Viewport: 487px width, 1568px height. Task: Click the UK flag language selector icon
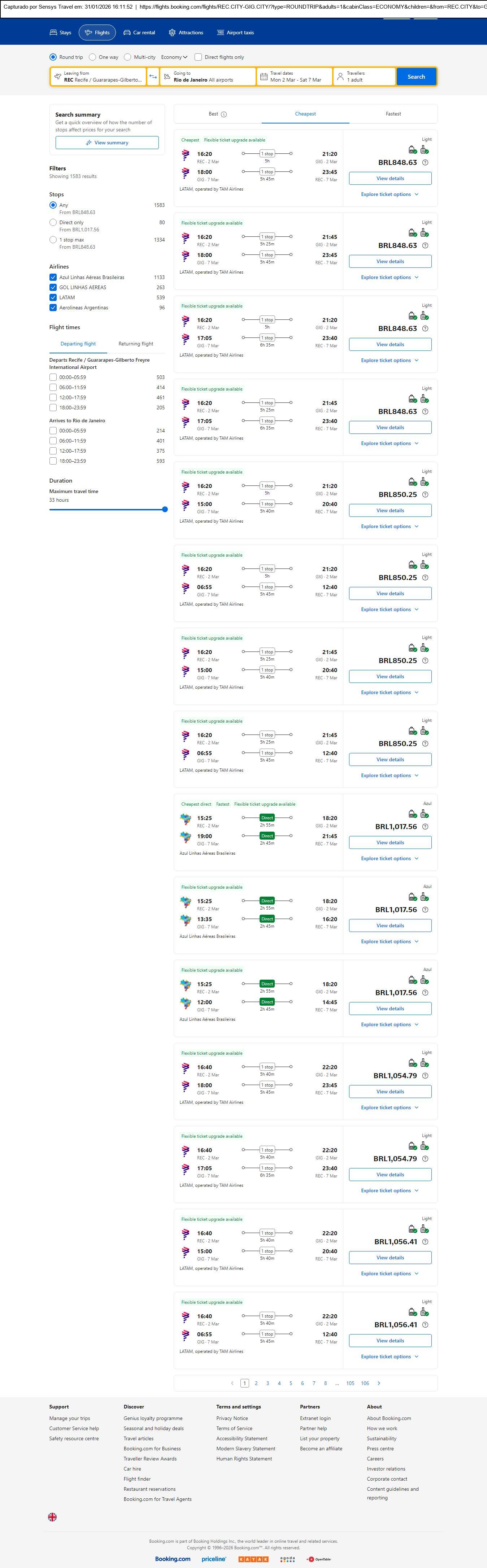point(52,1517)
